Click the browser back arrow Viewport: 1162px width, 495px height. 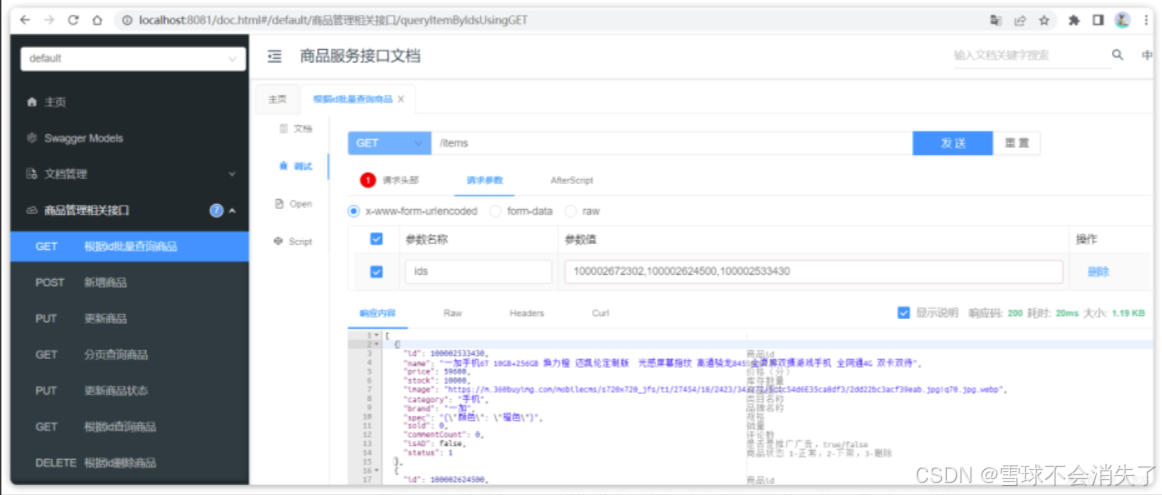(25, 21)
